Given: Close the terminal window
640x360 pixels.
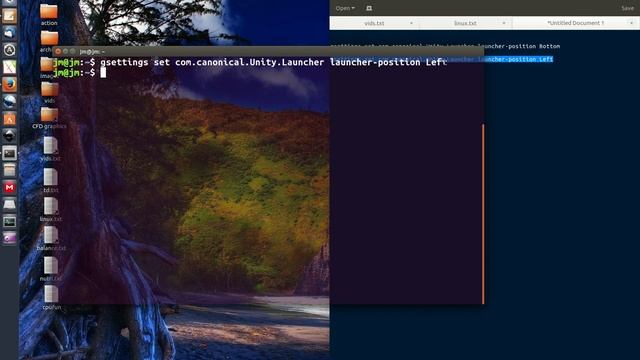Looking at the screenshot, I should tap(58, 51).
